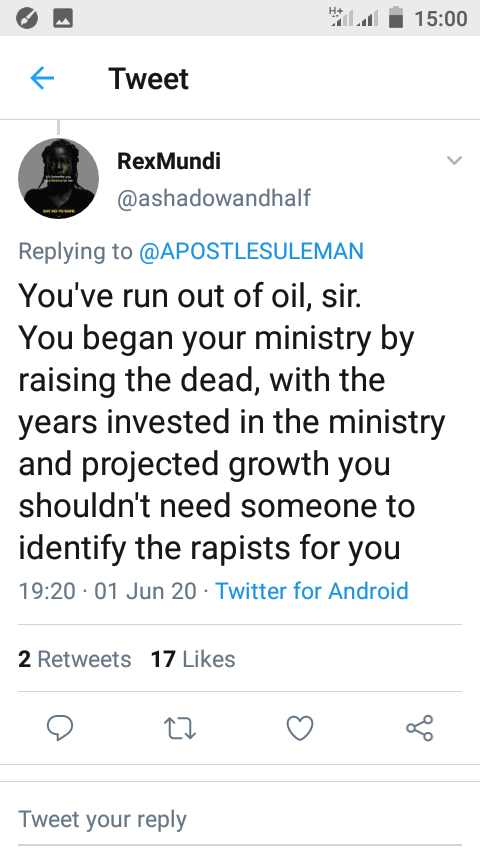Tap the circular compass status bar icon
Viewport: 480px width, 854px height.
pos(27,19)
